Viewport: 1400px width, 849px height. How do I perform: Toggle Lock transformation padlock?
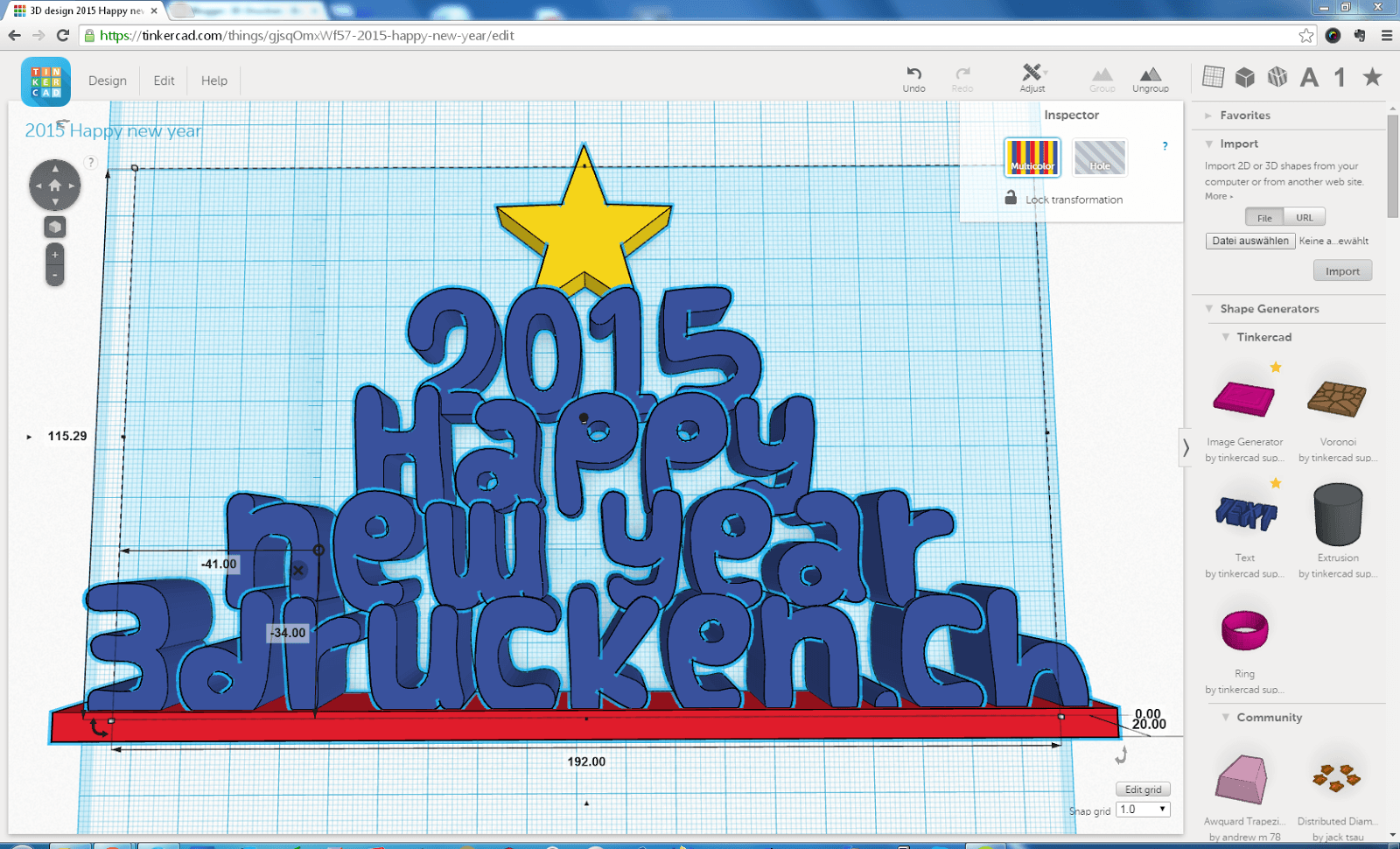pos(1011,198)
